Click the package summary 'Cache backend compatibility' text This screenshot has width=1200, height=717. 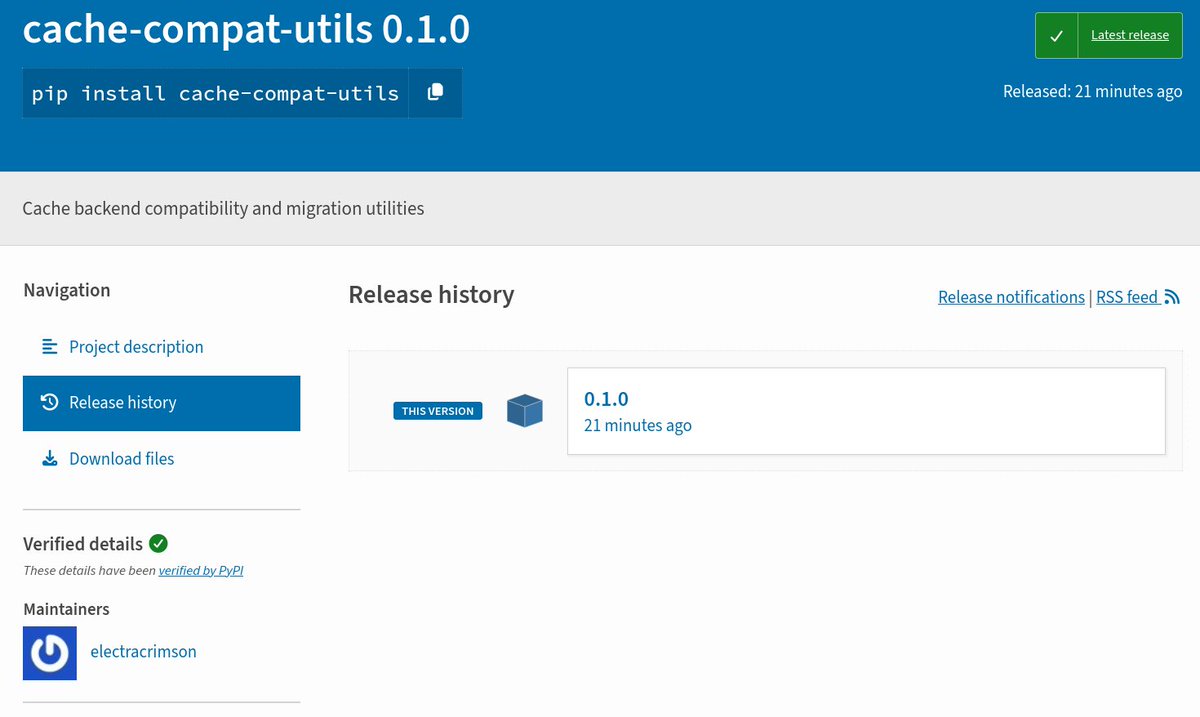coord(223,209)
